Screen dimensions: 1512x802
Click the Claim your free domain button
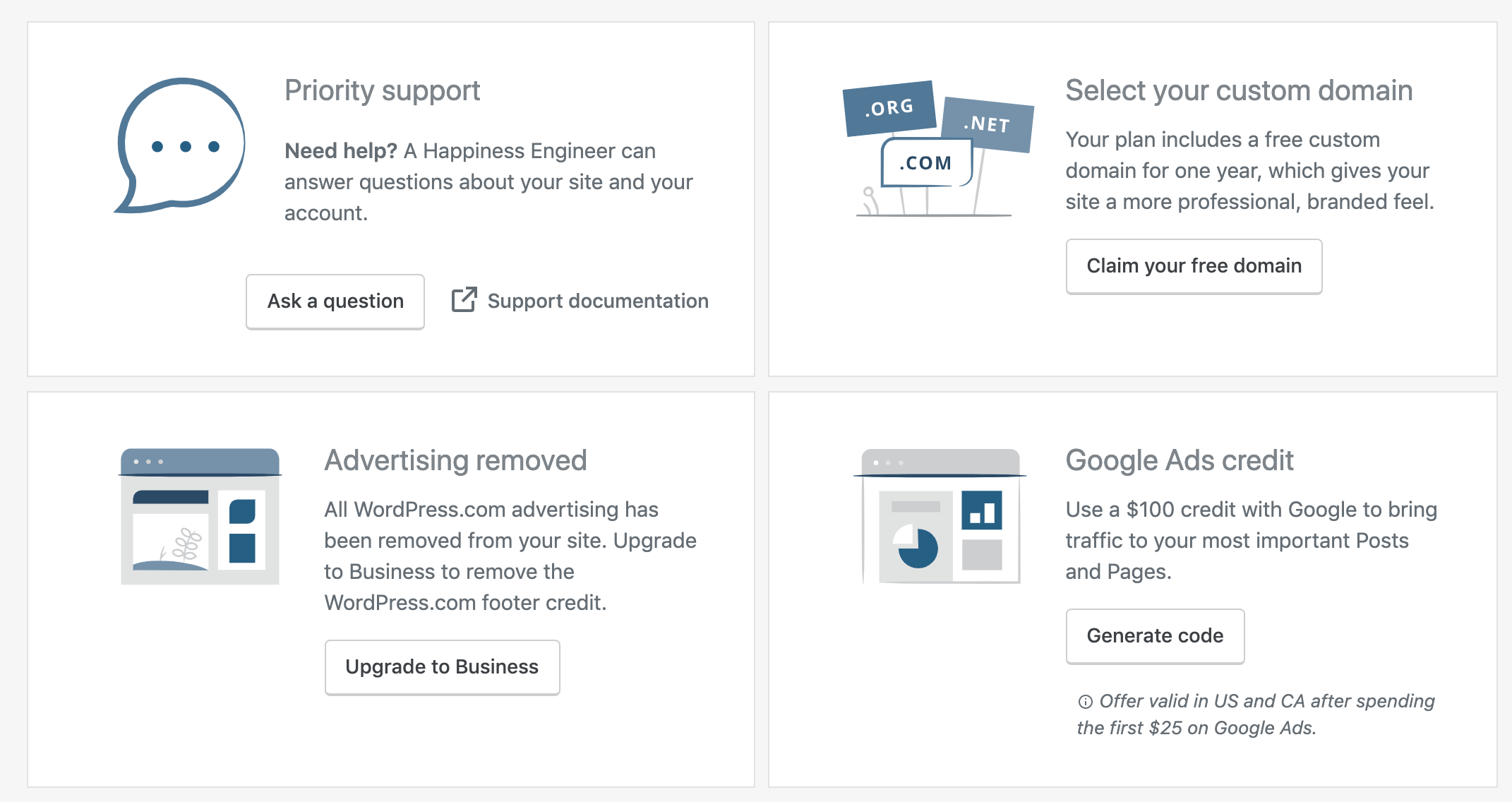[1194, 266]
